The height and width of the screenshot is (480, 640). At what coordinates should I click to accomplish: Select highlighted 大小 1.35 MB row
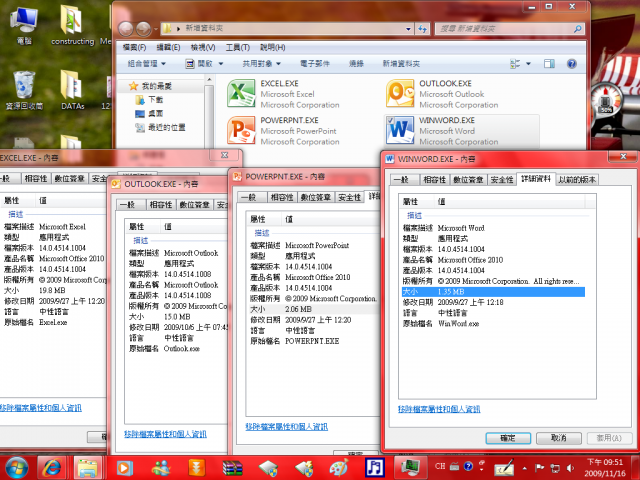click(493, 292)
